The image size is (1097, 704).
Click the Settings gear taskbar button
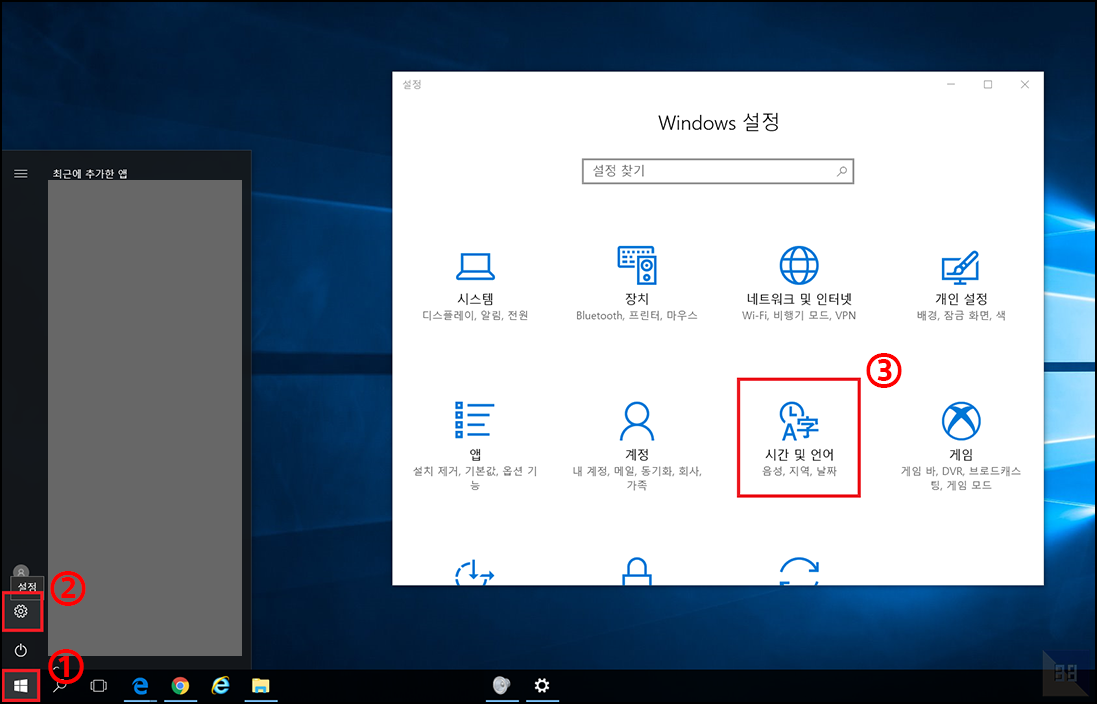click(x=542, y=686)
